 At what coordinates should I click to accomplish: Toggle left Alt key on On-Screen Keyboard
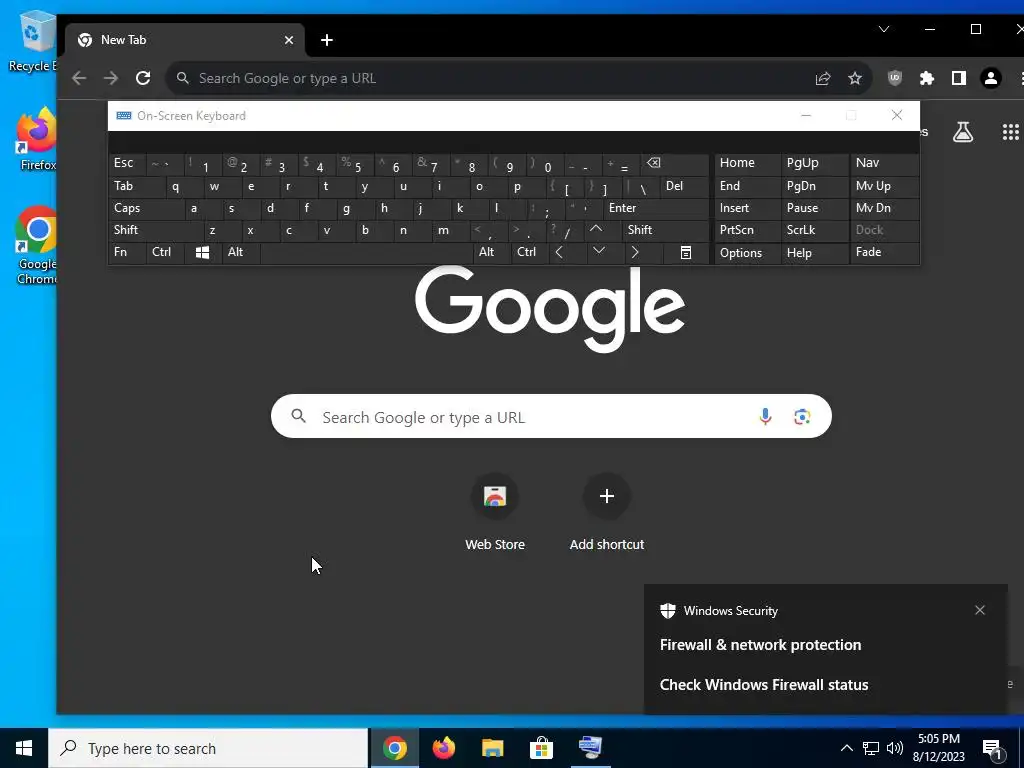coord(240,253)
